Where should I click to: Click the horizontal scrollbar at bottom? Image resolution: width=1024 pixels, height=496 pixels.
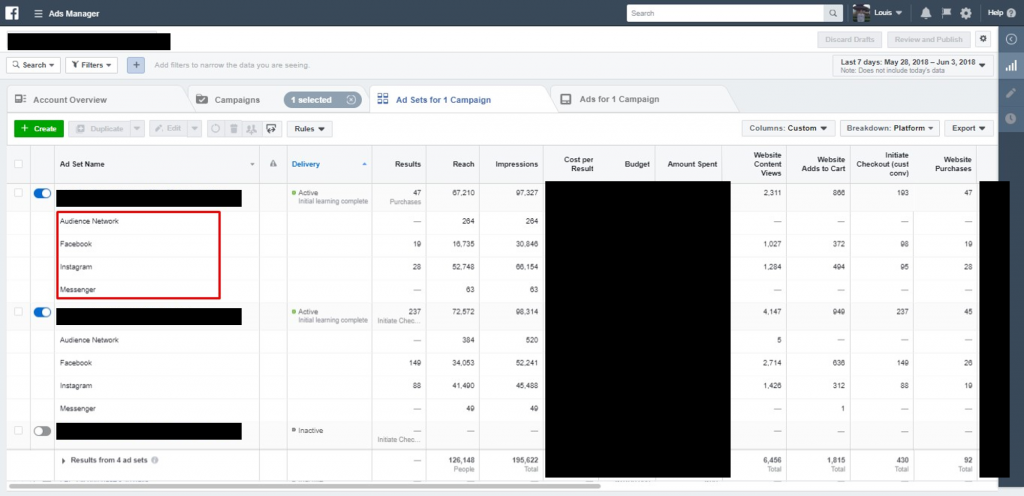click(304, 486)
